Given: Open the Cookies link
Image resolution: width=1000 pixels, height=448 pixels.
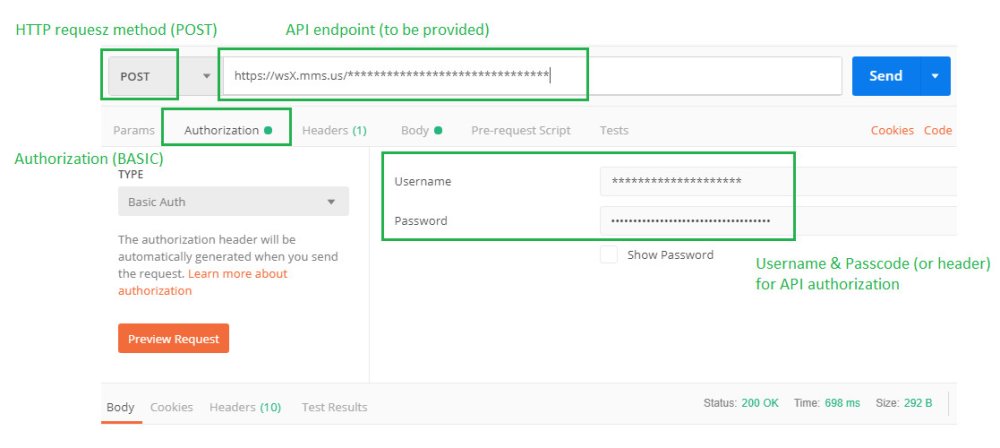Looking at the screenshot, I should 892,130.
